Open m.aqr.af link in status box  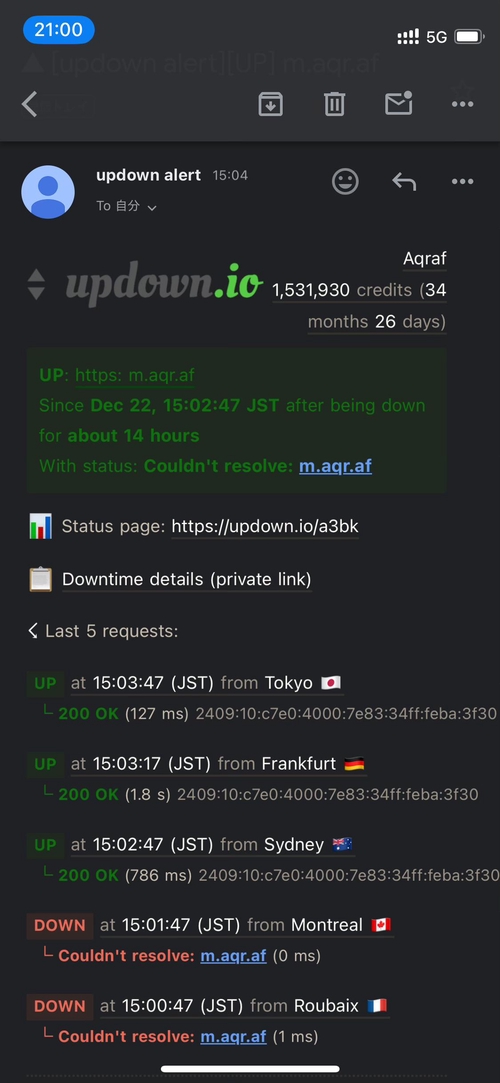[x=336, y=466]
